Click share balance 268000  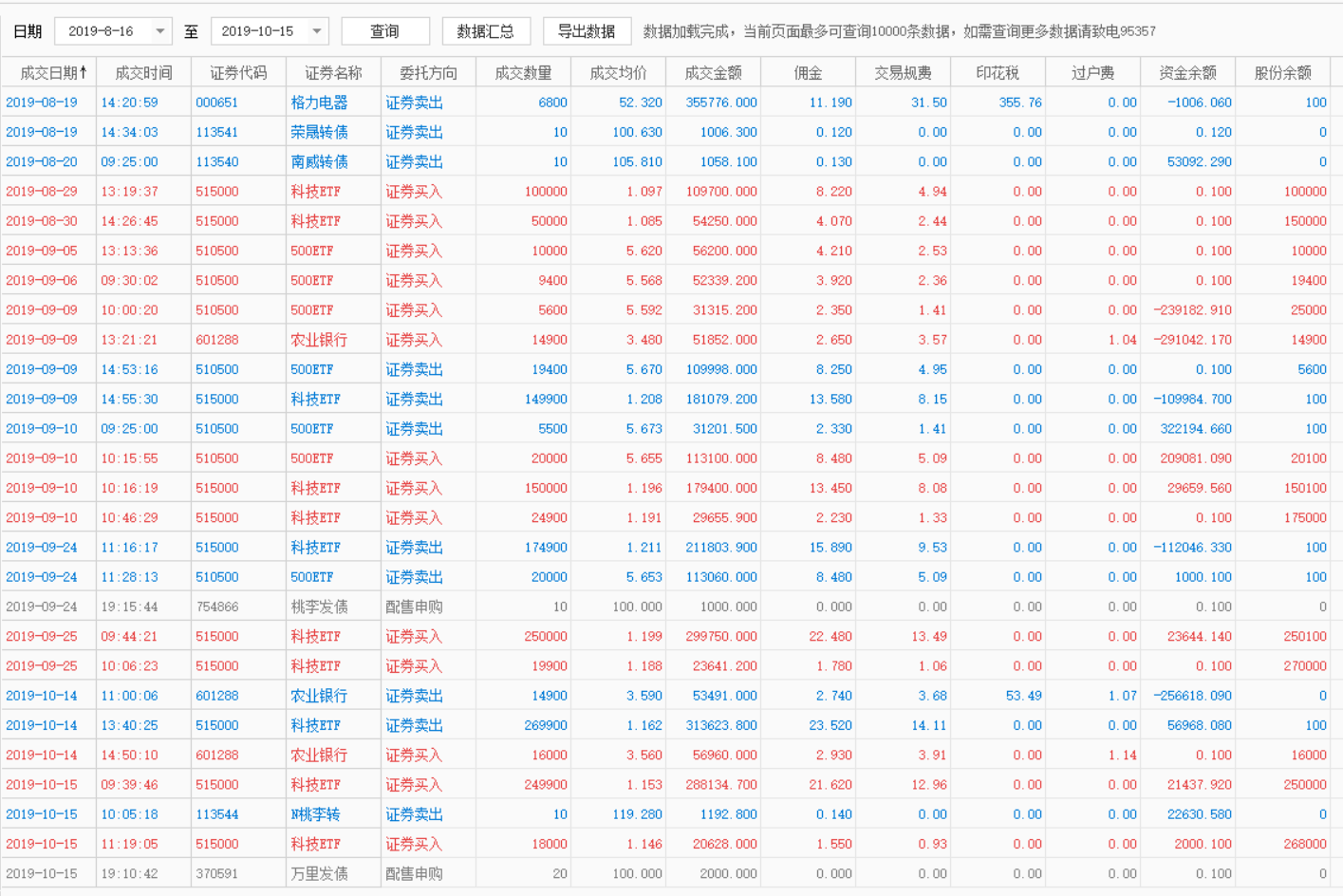coord(1305,844)
